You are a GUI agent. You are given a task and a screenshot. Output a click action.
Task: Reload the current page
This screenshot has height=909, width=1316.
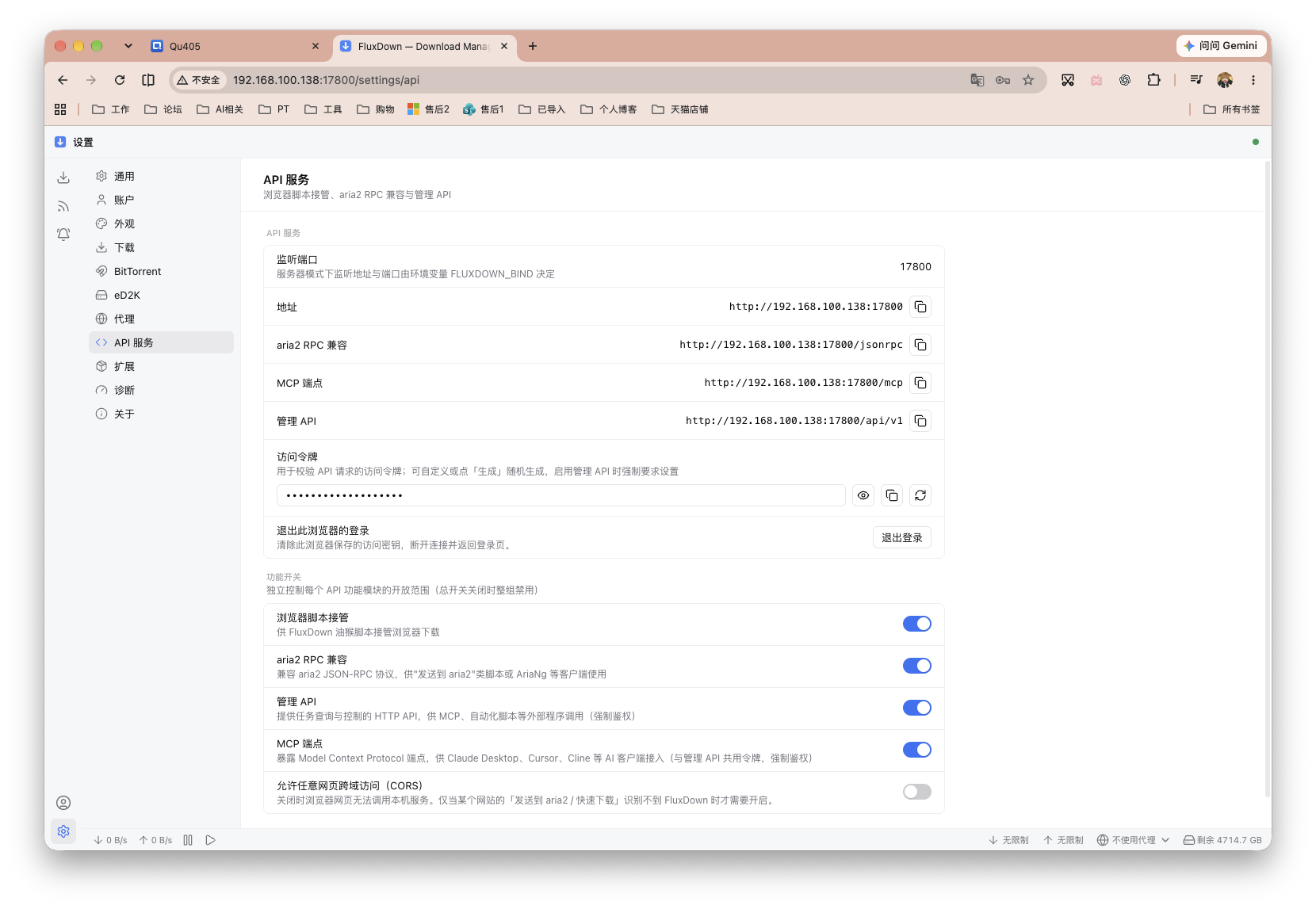pyautogui.click(x=120, y=80)
